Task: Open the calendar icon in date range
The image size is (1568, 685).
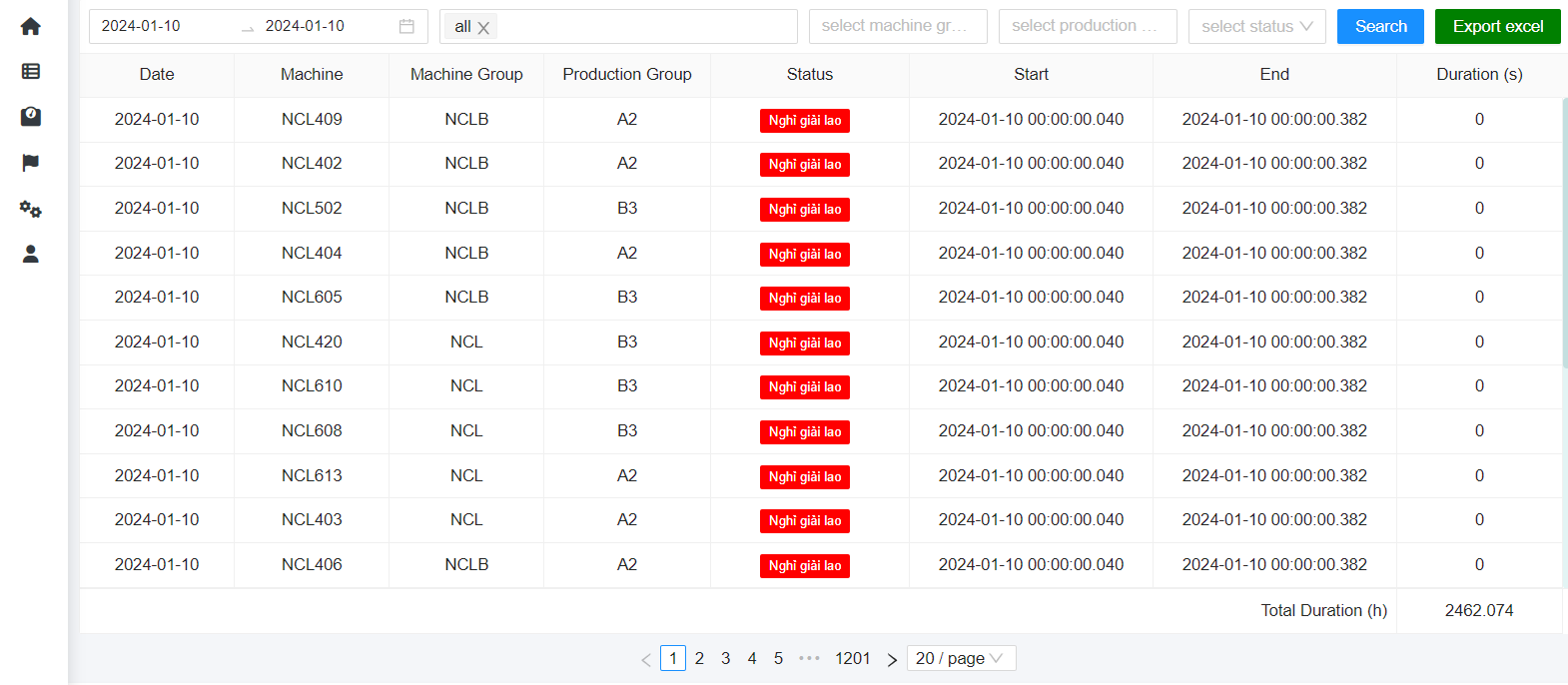Action: point(406,27)
